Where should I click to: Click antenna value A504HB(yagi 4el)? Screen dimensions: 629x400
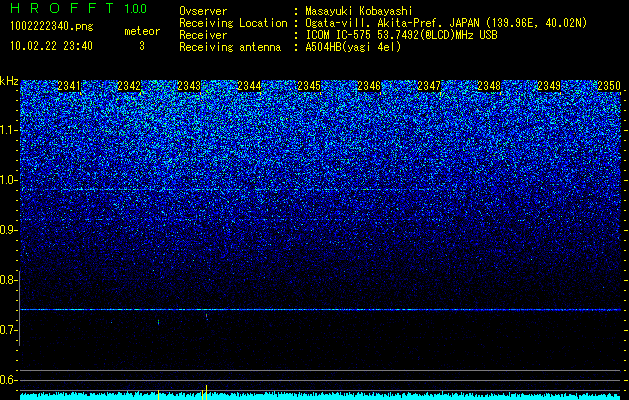pyautogui.click(x=353, y=47)
